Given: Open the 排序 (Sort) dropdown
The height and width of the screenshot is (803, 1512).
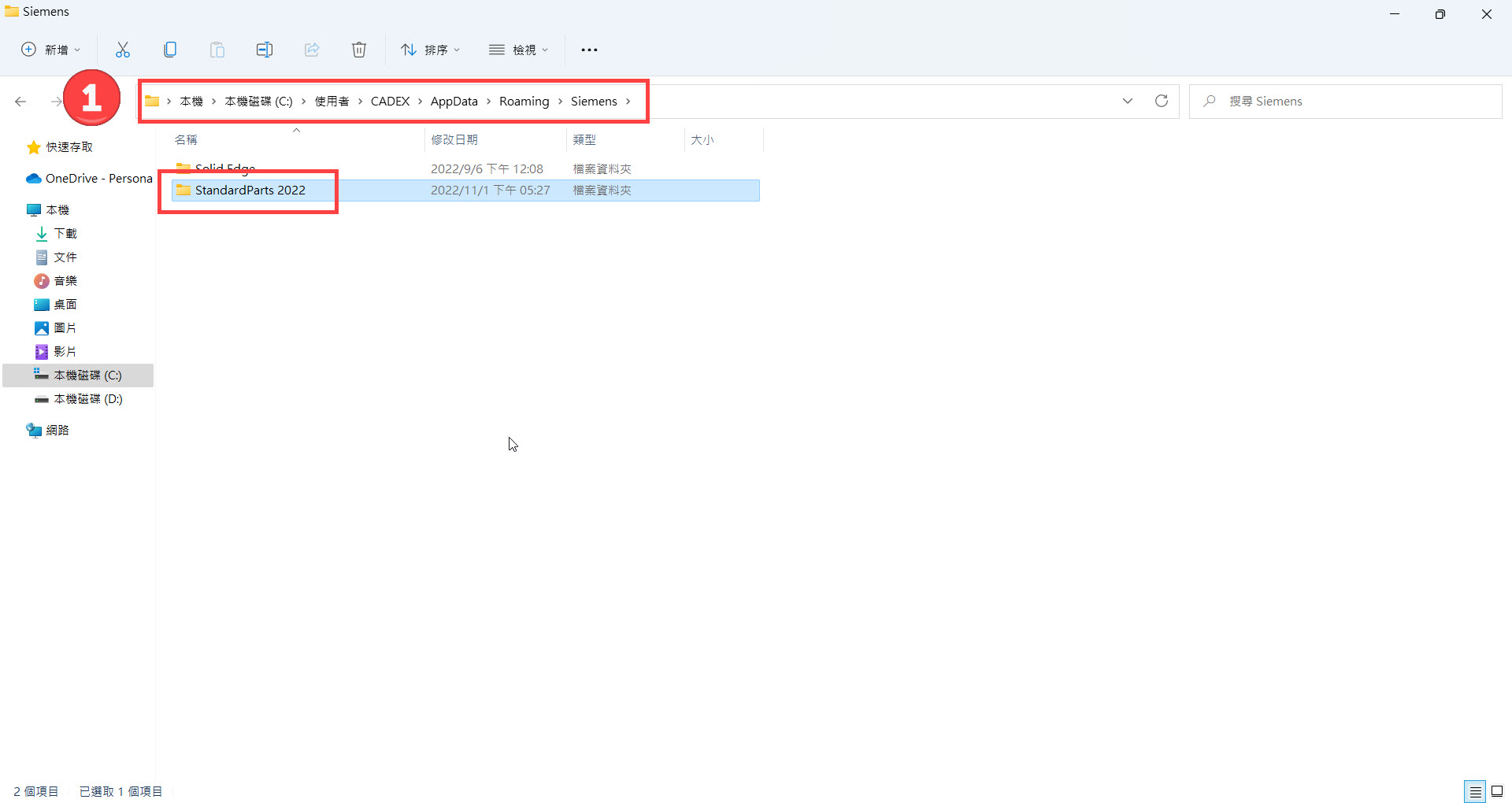Looking at the screenshot, I should point(431,50).
